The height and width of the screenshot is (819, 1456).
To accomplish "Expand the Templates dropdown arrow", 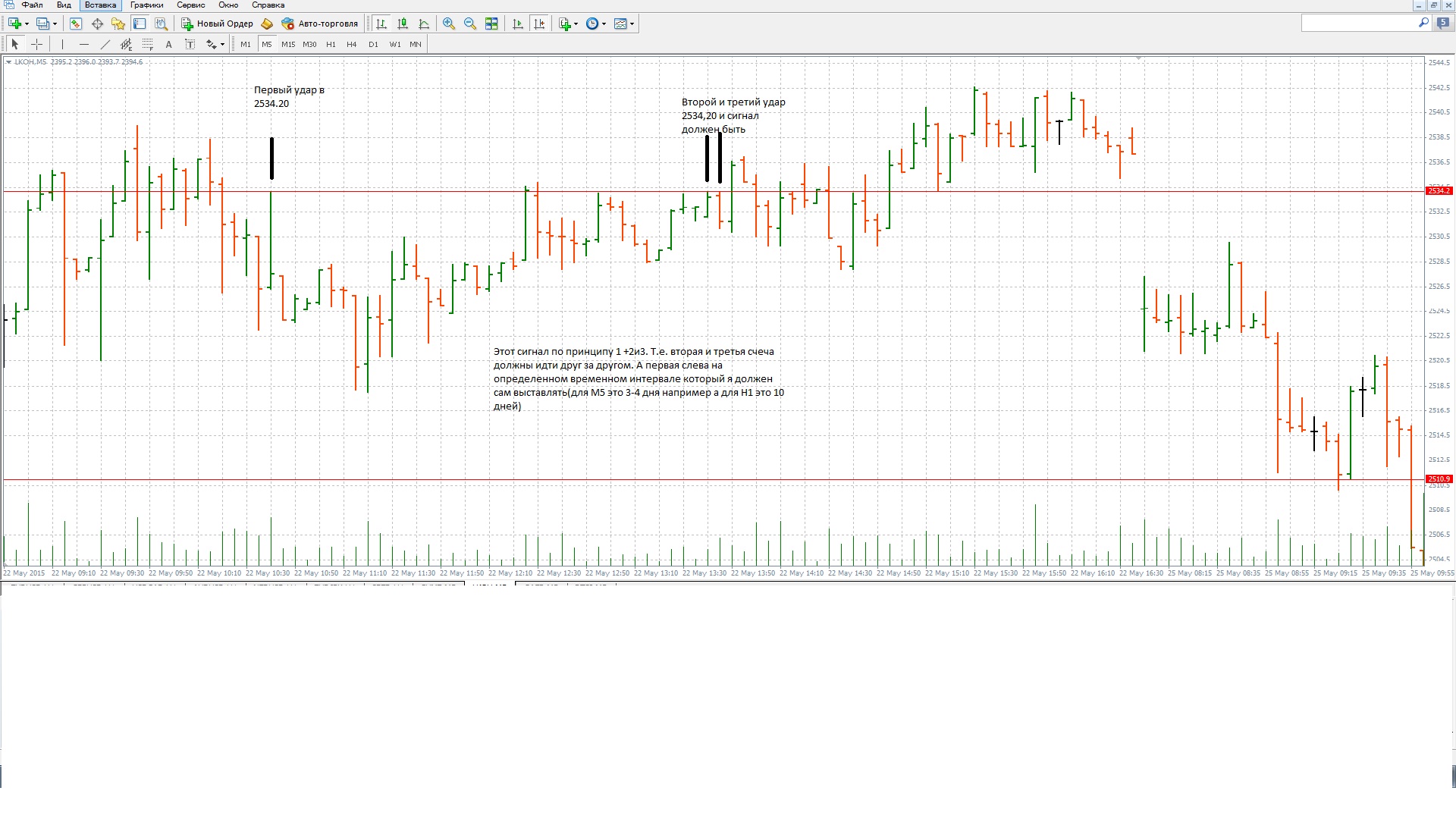I will point(632,24).
